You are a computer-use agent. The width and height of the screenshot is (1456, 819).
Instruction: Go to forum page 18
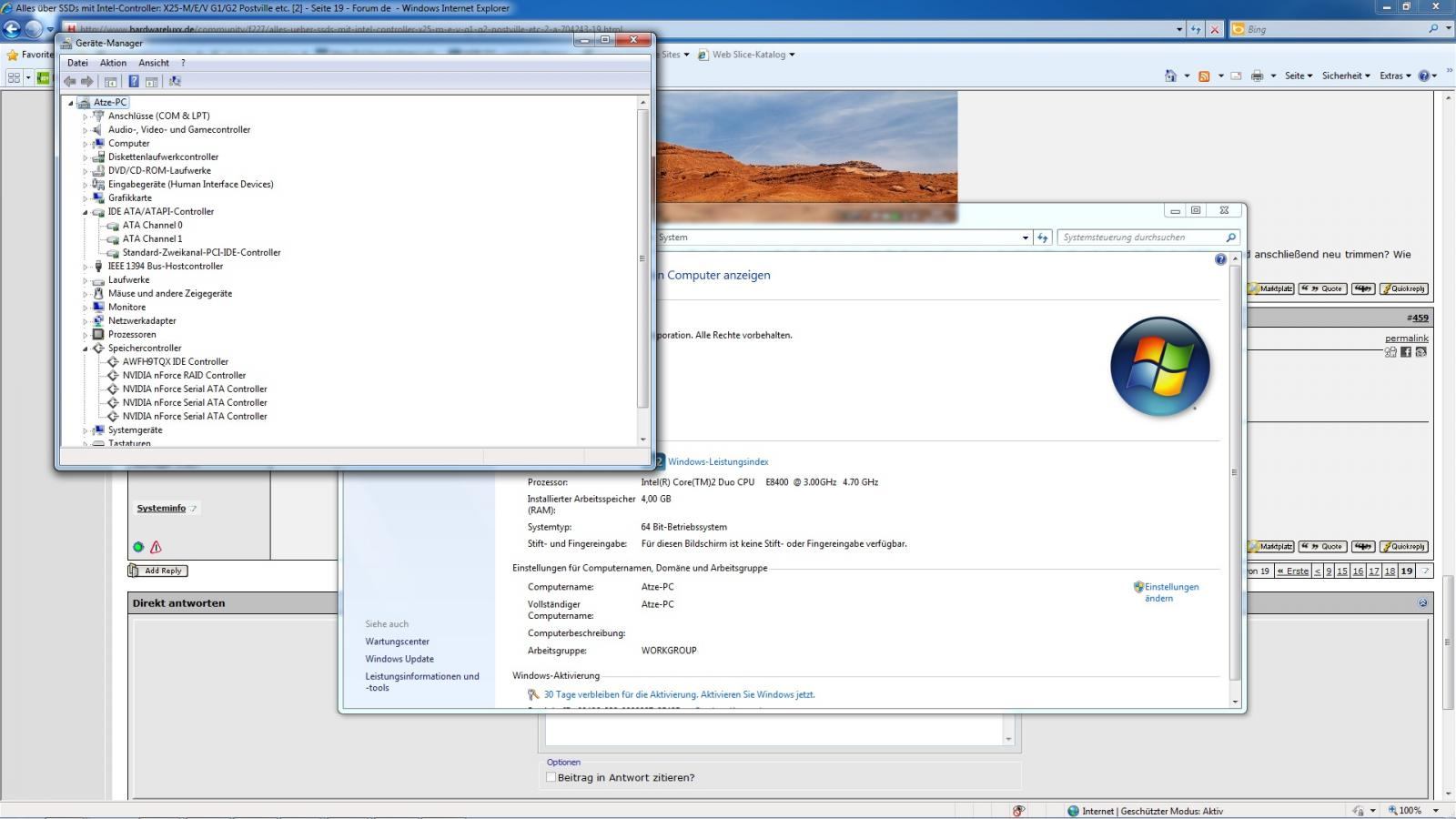[1390, 571]
